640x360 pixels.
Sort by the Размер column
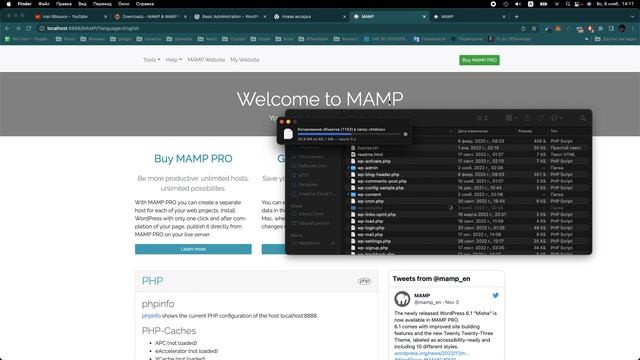(525, 131)
